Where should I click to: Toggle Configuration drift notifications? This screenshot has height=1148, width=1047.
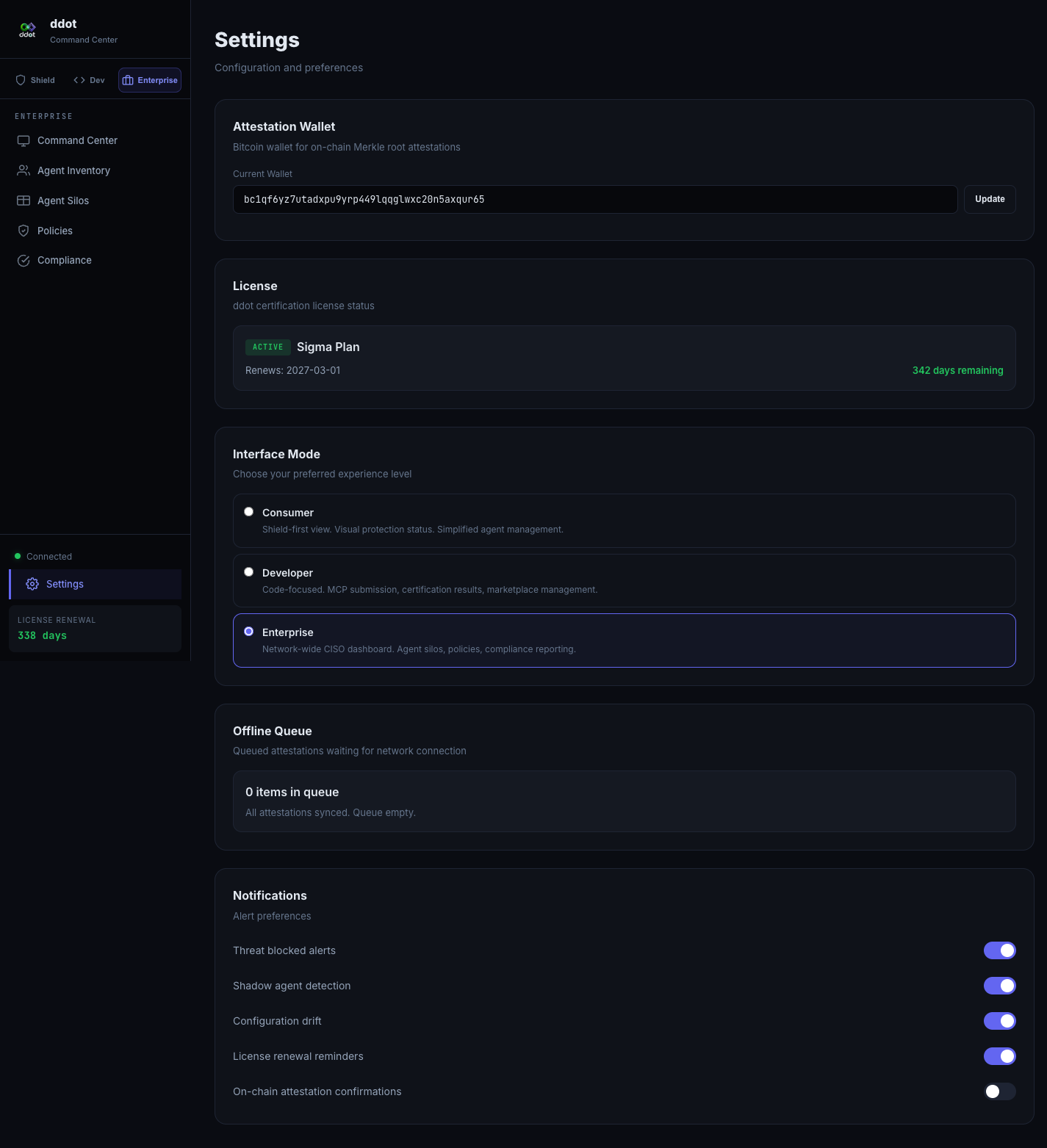(x=999, y=1021)
